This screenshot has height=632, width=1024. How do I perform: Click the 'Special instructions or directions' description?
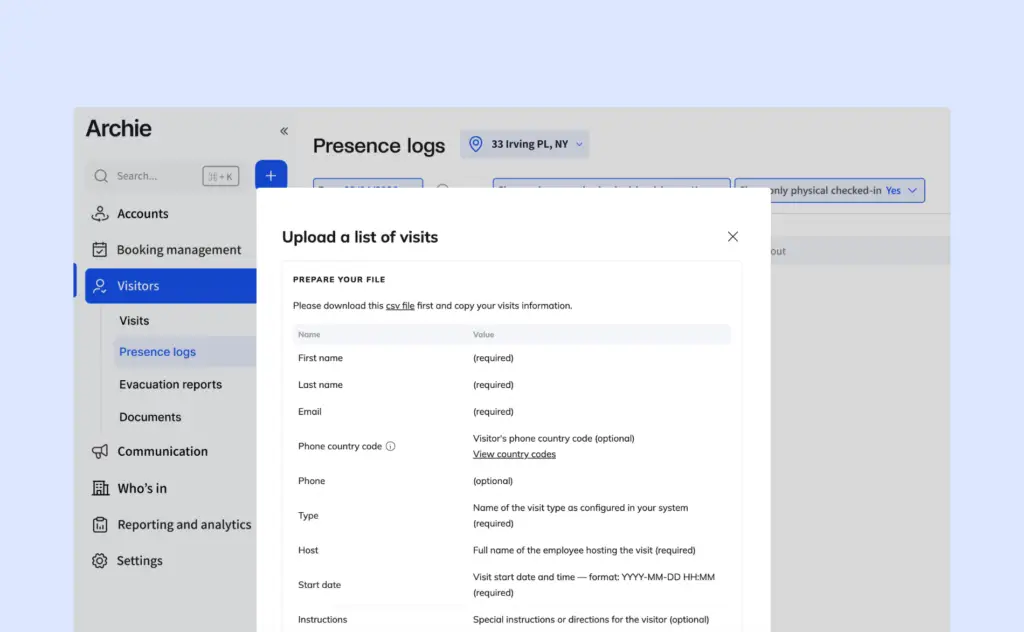590,620
